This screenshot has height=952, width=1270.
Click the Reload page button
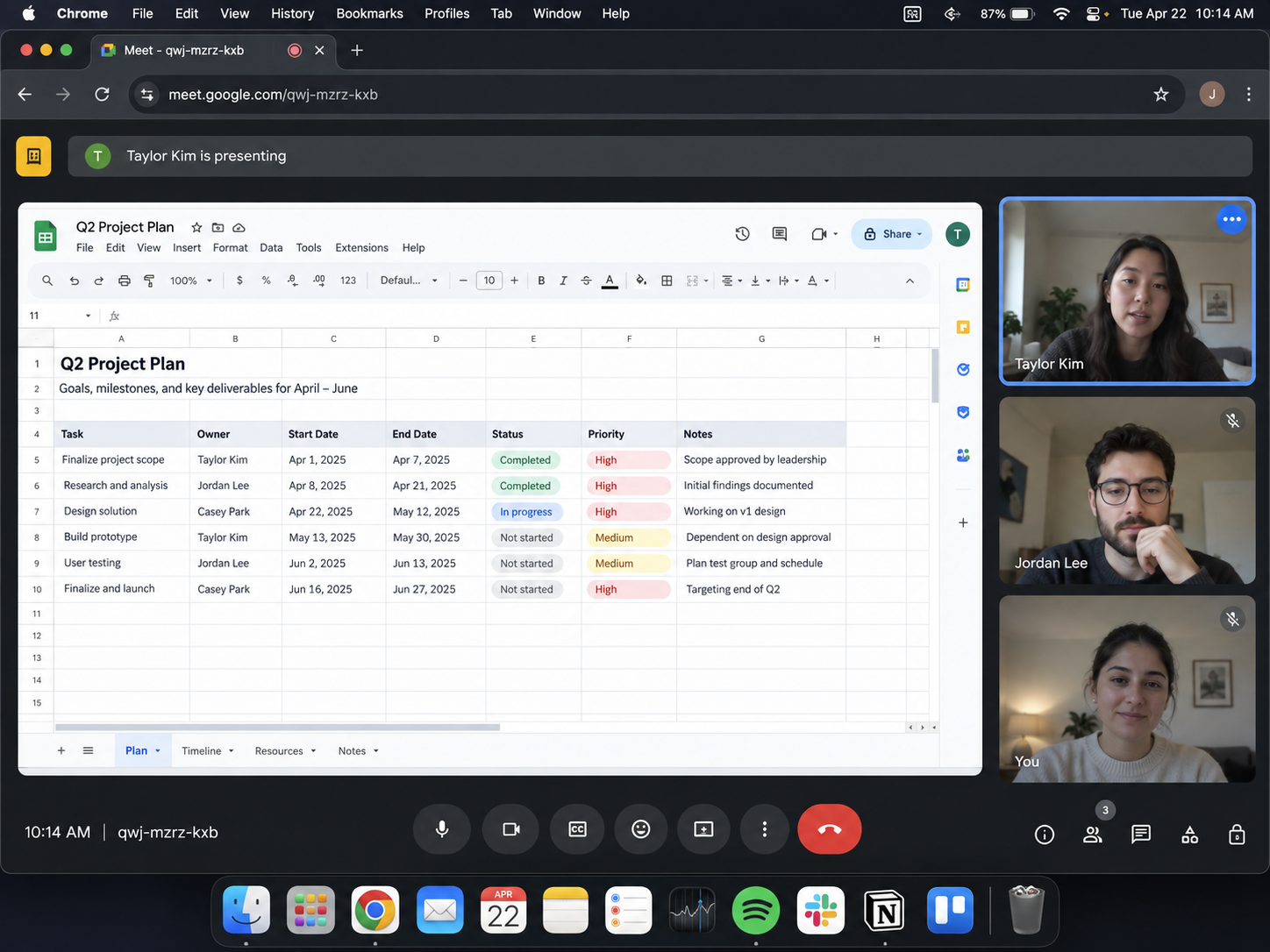[x=102, y=95]
